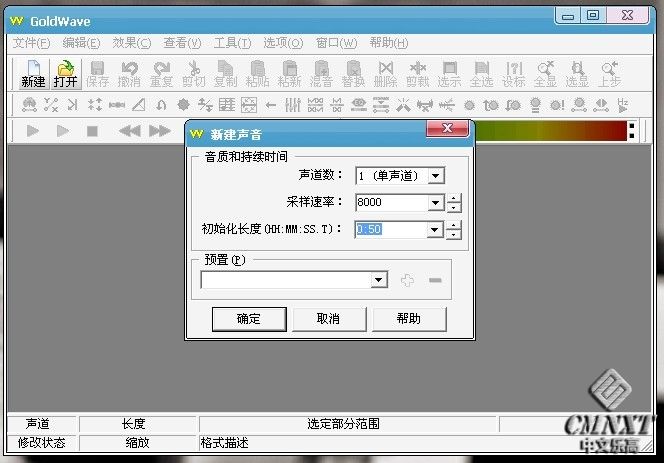Open the 查看(V) menu
The image size is (664, 463).
point(183,43)
